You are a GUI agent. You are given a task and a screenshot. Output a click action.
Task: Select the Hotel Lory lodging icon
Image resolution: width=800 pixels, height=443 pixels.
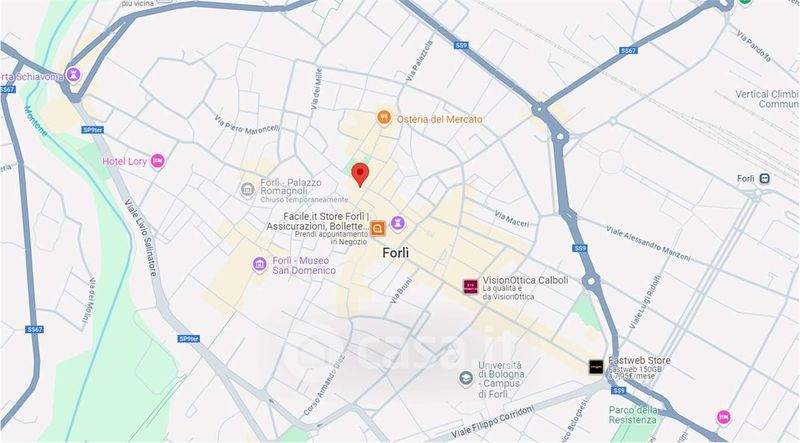[158, 161]
